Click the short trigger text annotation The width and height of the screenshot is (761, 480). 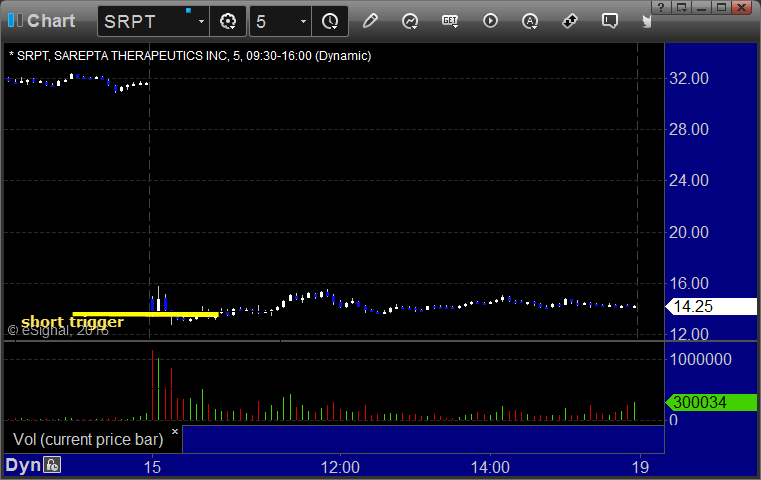tap(72, 322)
